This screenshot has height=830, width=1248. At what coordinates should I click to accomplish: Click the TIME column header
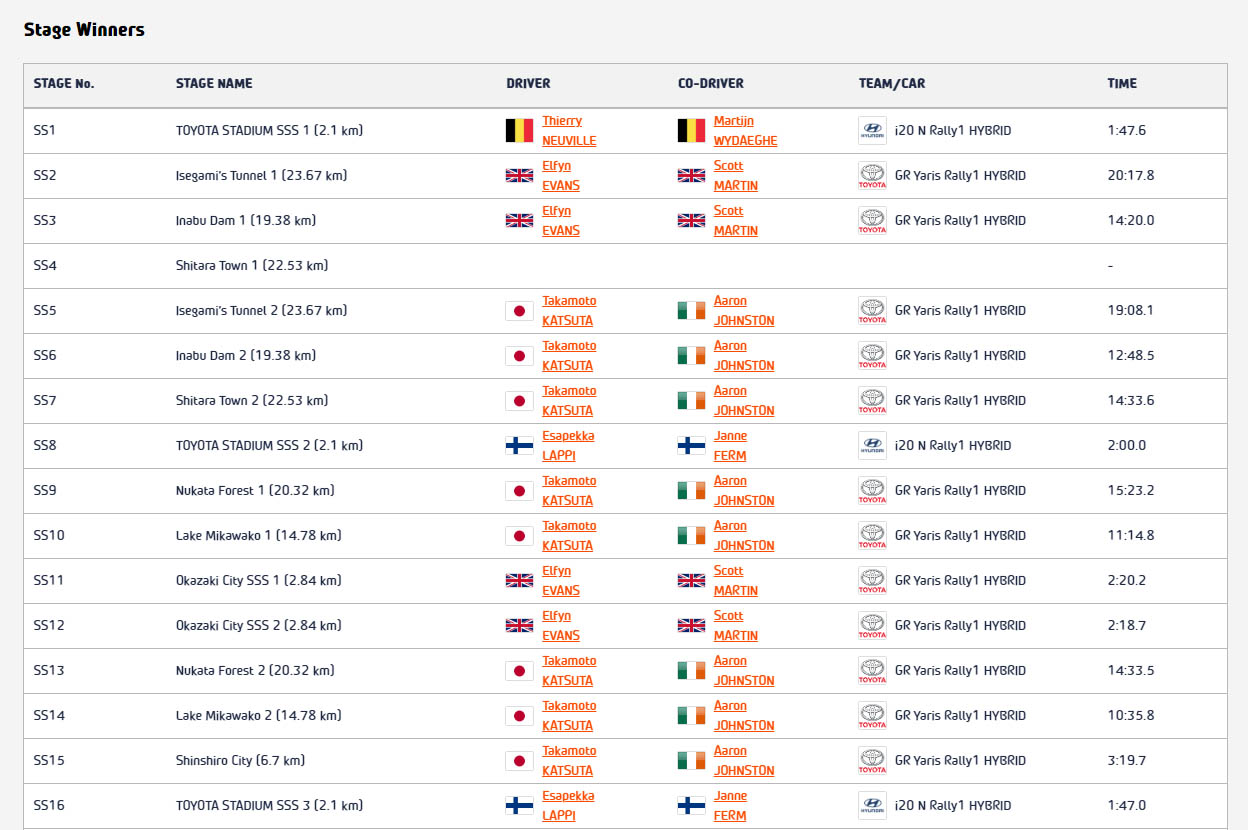pos(1122,84)
